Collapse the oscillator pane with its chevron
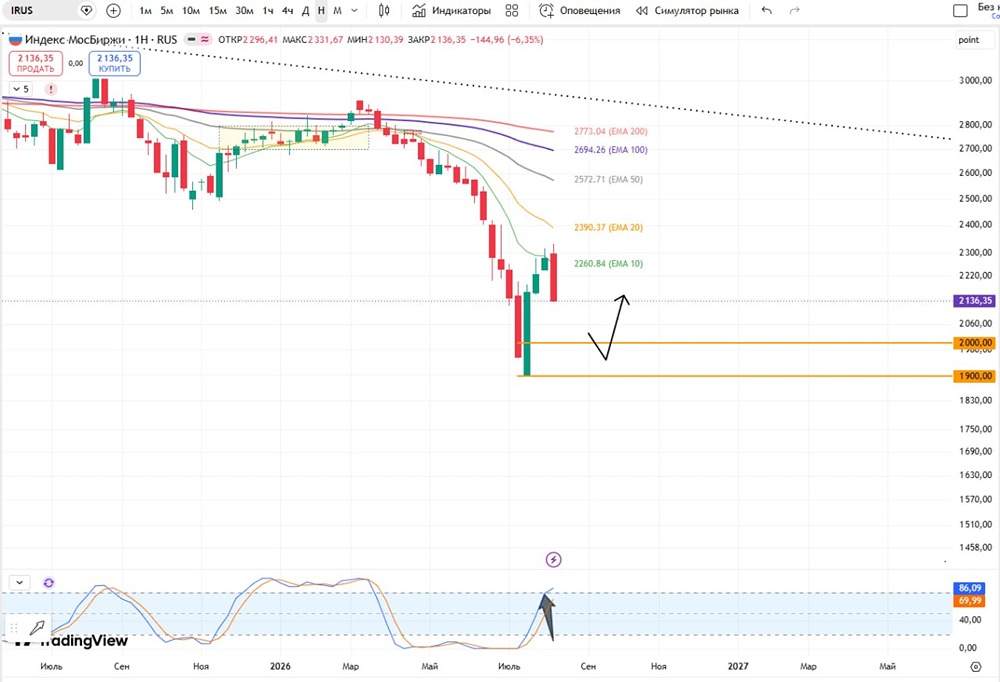Image resolution: width=1000 pixels, height=682 pixels. [x=20, y=582]
